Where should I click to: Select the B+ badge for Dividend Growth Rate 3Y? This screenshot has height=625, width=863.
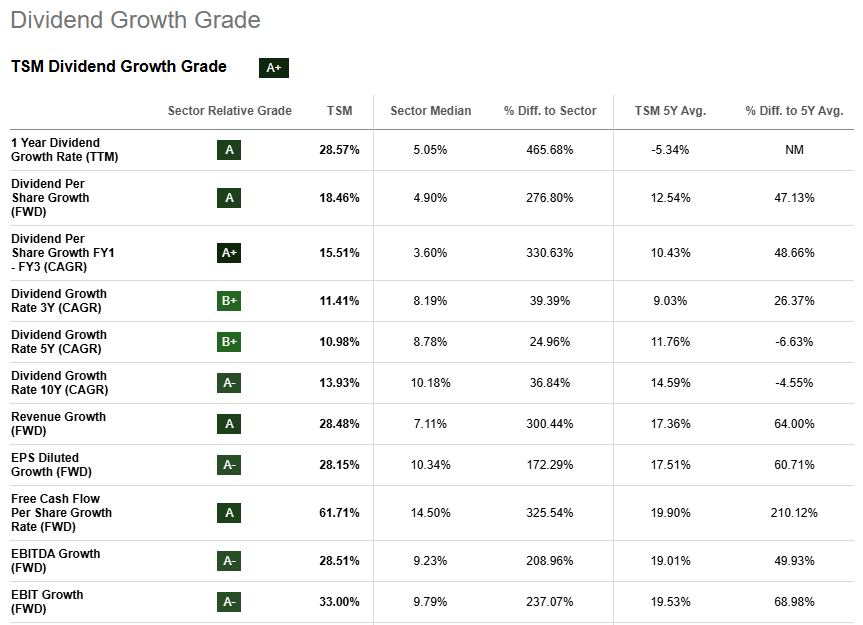229,301
